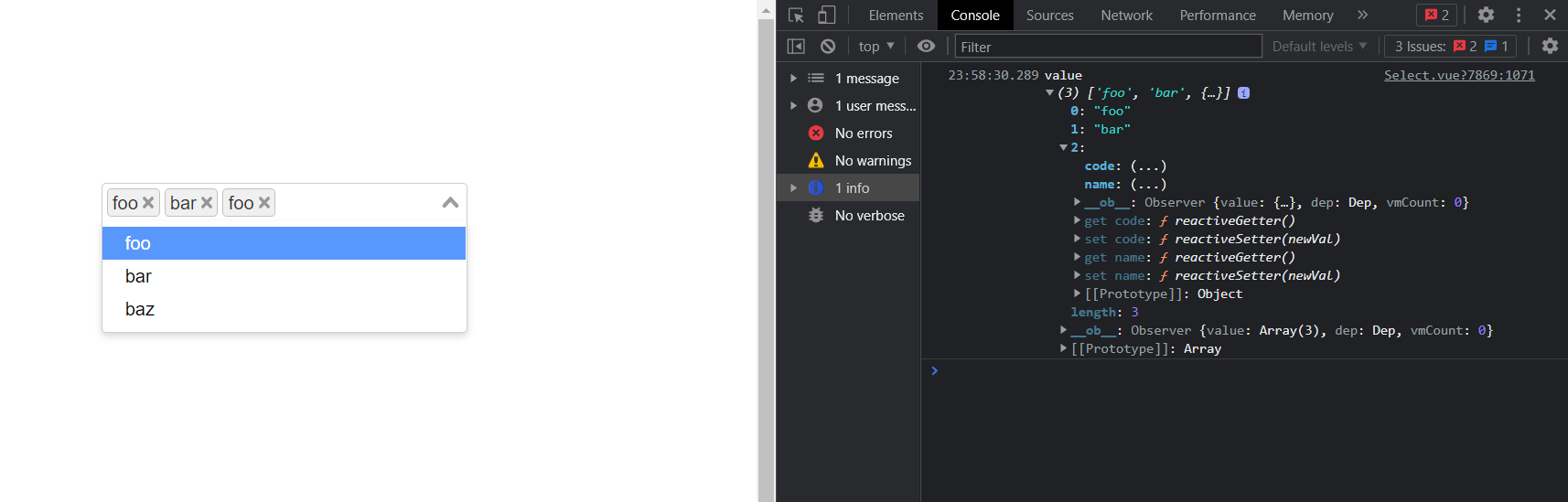Switch to the Memory tab
Viewport: 1568px width, 502px height.
(x=1308, y=15)
